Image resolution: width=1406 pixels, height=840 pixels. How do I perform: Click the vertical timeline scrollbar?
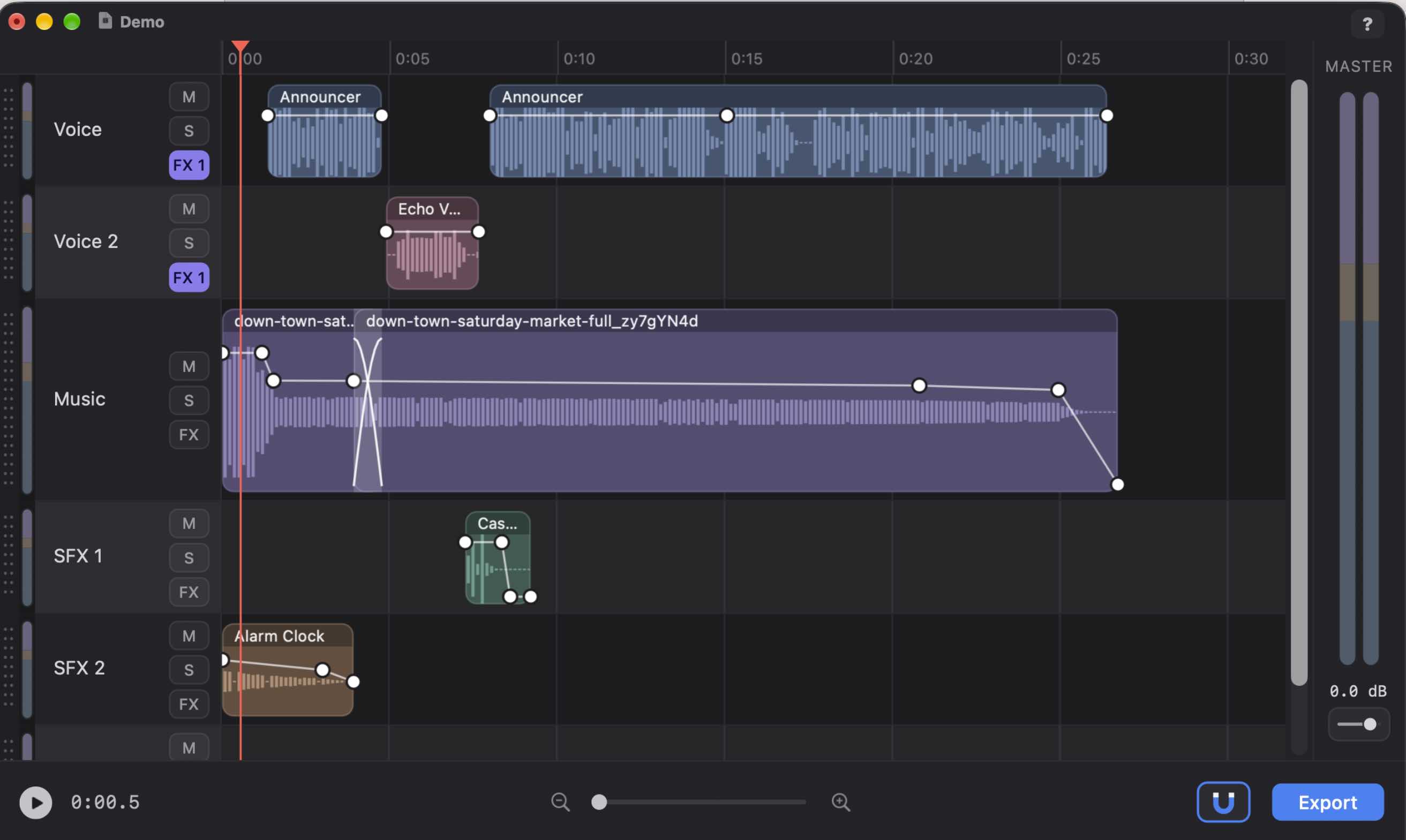[1298, 382]
